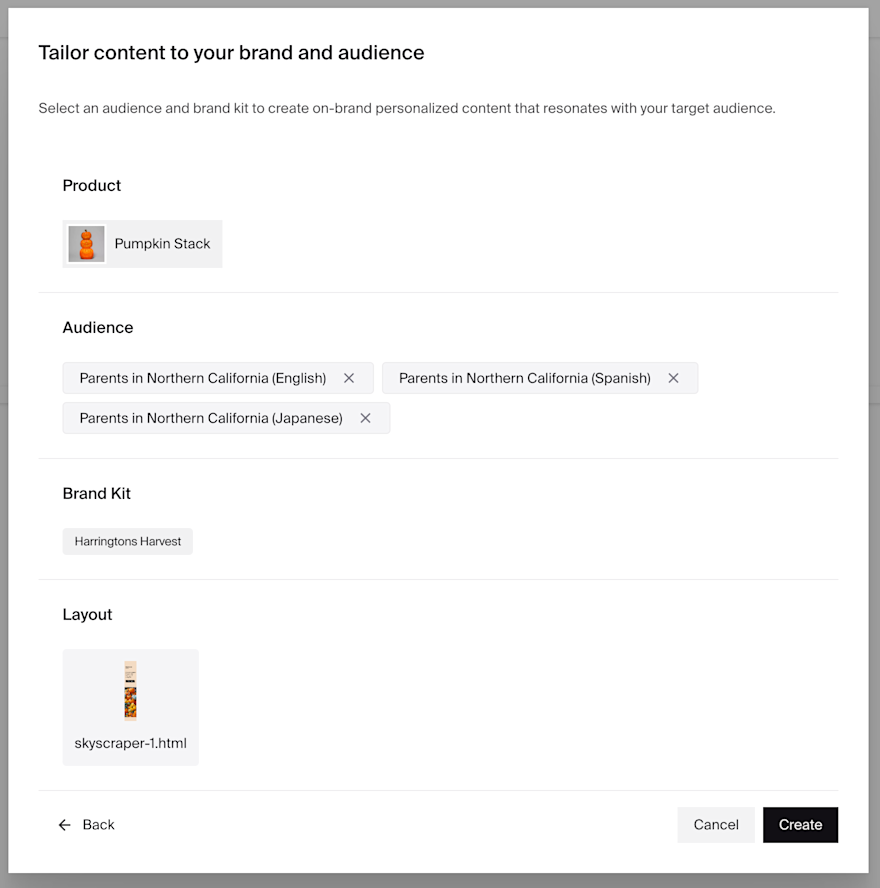Click the Pumpkin Stack product image

(87, 244)
